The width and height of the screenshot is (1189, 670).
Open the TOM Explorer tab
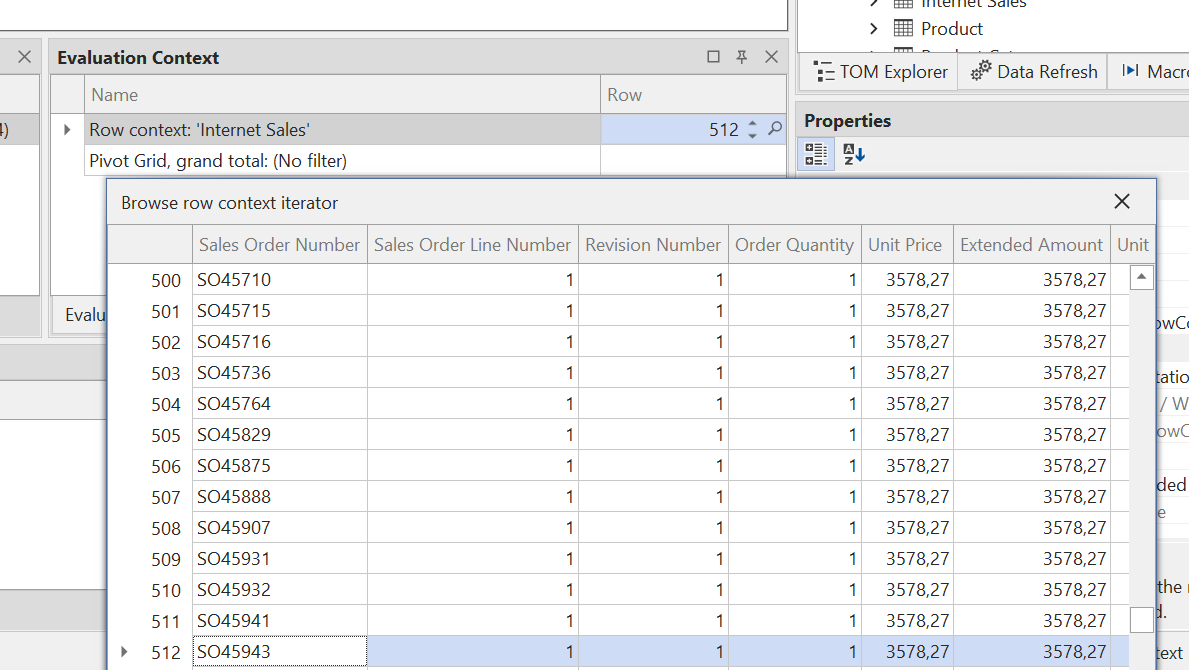pos(880,72)
